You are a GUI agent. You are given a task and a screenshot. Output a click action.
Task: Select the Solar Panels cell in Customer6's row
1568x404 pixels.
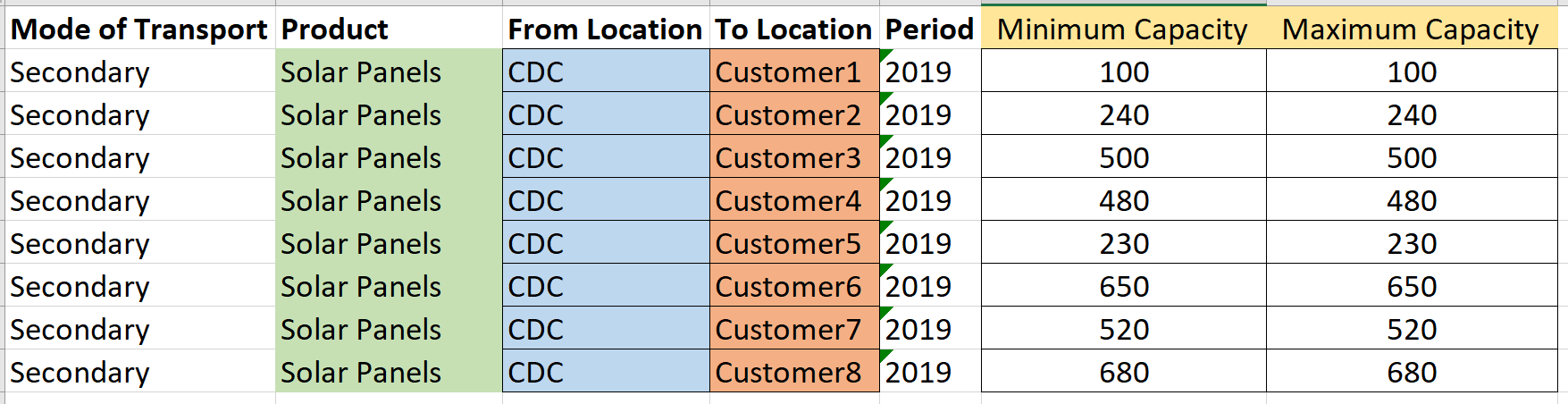pyautogui.click(x=389, y=286)
